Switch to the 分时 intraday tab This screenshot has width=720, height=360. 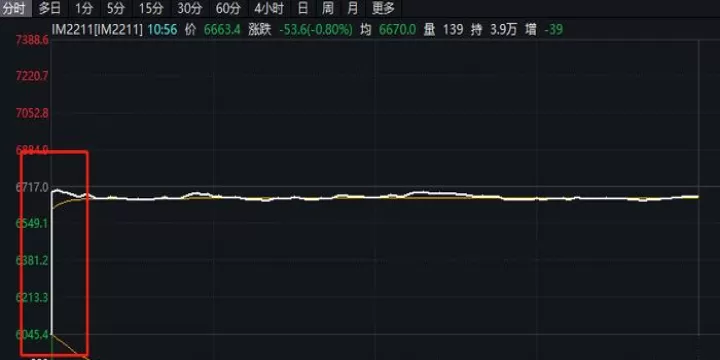pos(15,8)
